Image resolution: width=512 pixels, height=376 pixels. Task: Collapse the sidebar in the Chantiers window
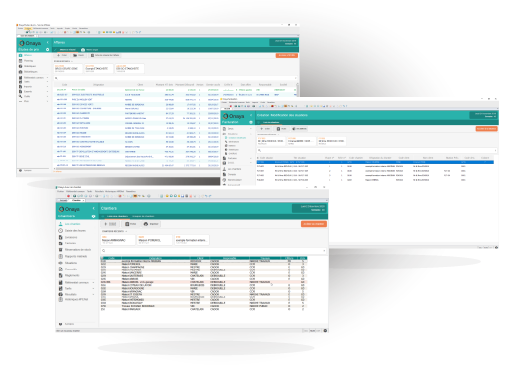[94, 208]
